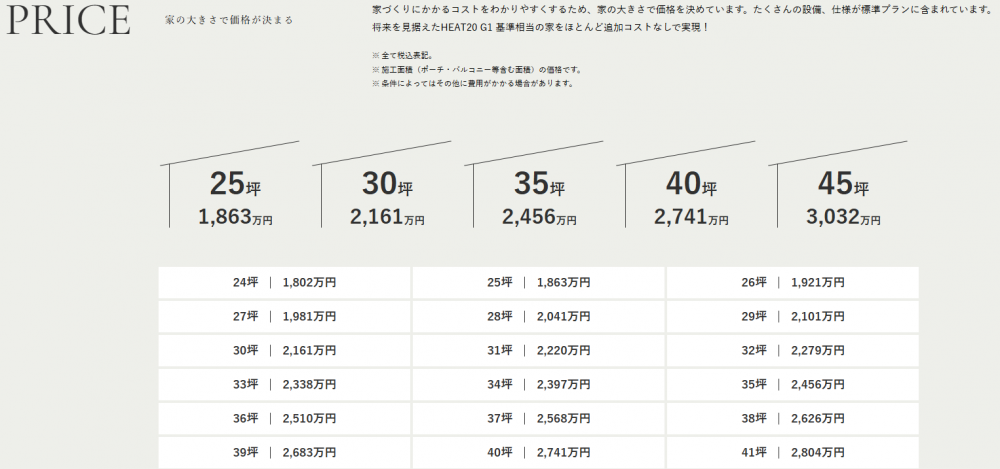Click the 32坪 2,279万円 table cell
Viewport: 1000px width, 469px height.
(x=792, y=351)
